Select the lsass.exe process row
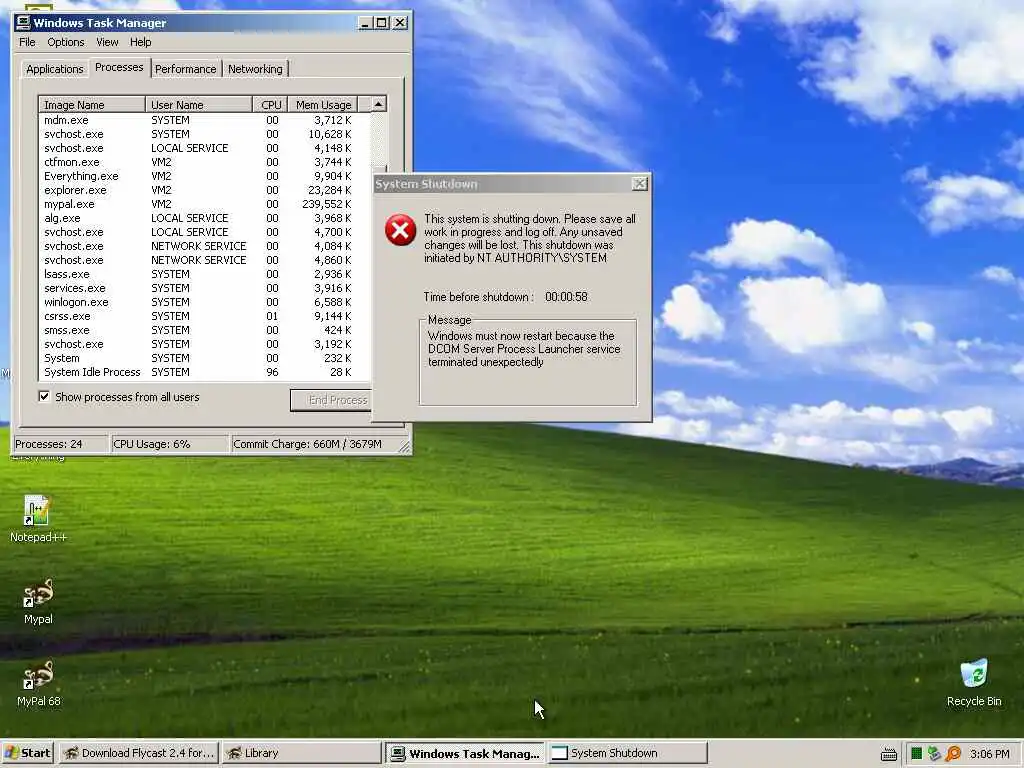The width and height of the screenshot is (1024, 768). pyautogui.click(x=204, y=274)
